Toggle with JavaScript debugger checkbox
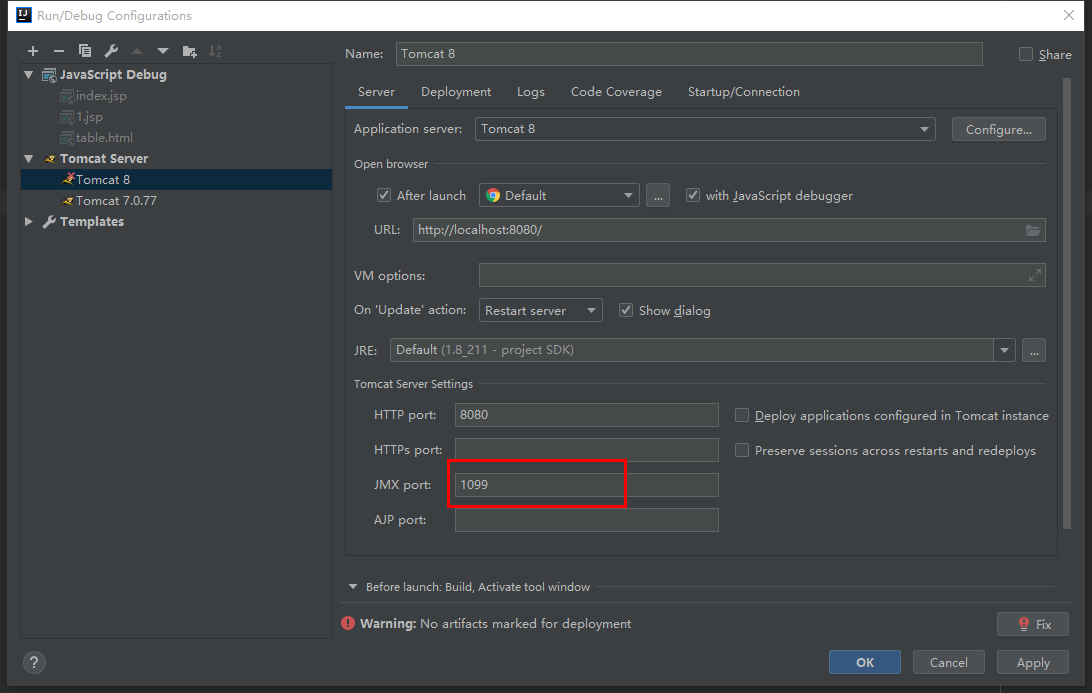Viewport: 1092px width, 693px height. [x=693, y=196]
